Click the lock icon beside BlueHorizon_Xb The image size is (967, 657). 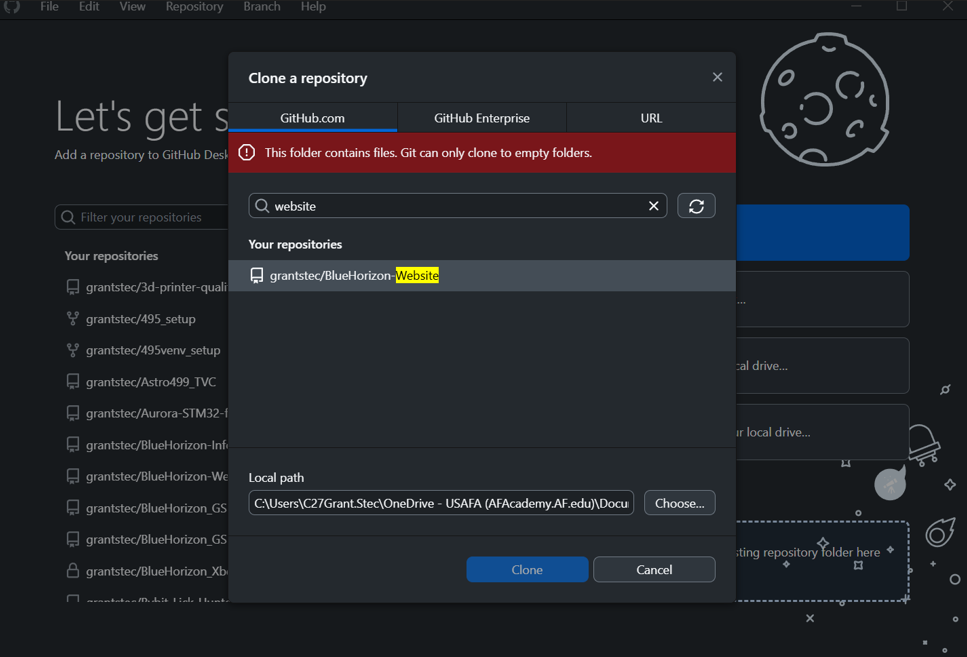point(73,571)
